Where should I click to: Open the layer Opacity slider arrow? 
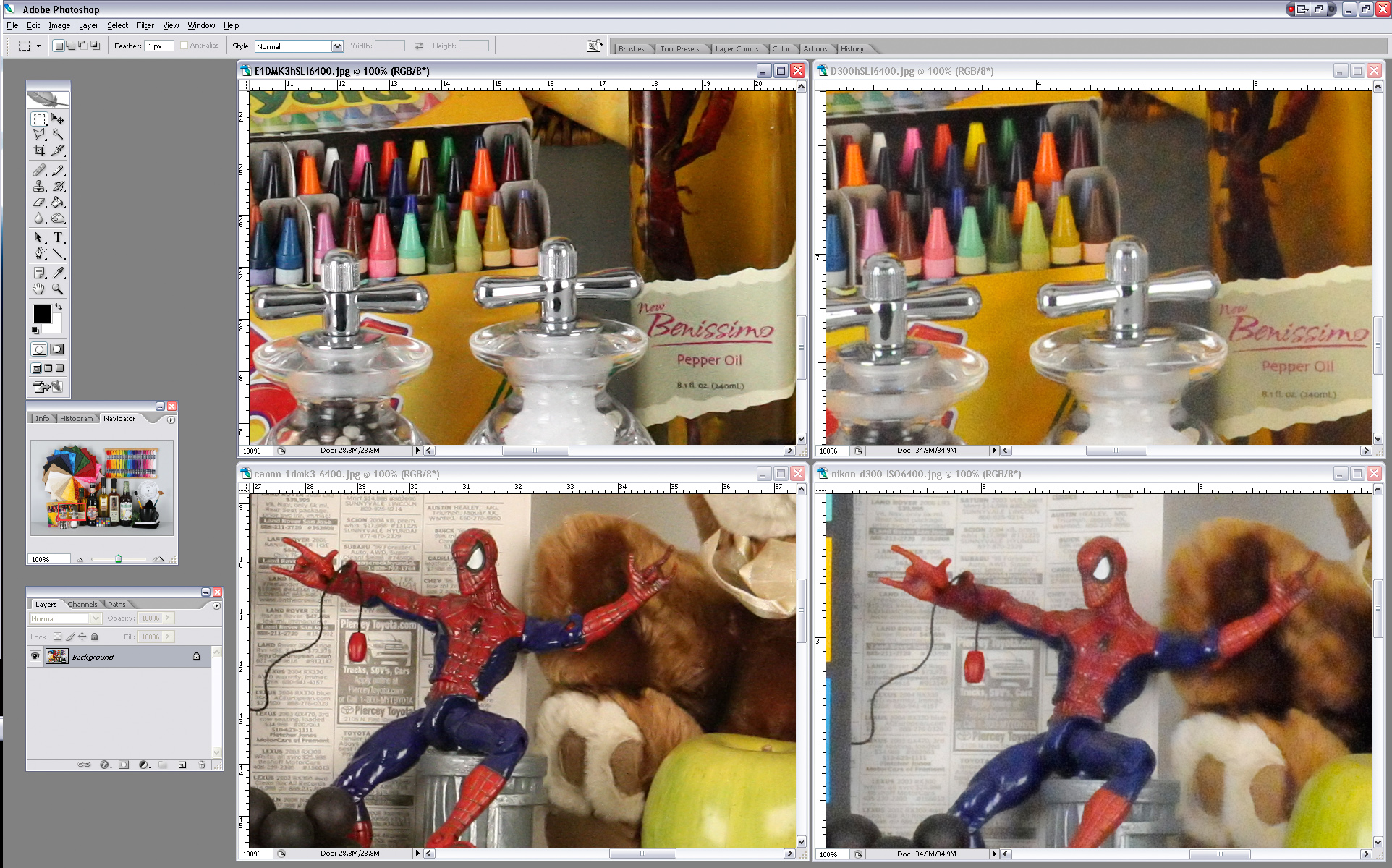click(x=169, y=618)
